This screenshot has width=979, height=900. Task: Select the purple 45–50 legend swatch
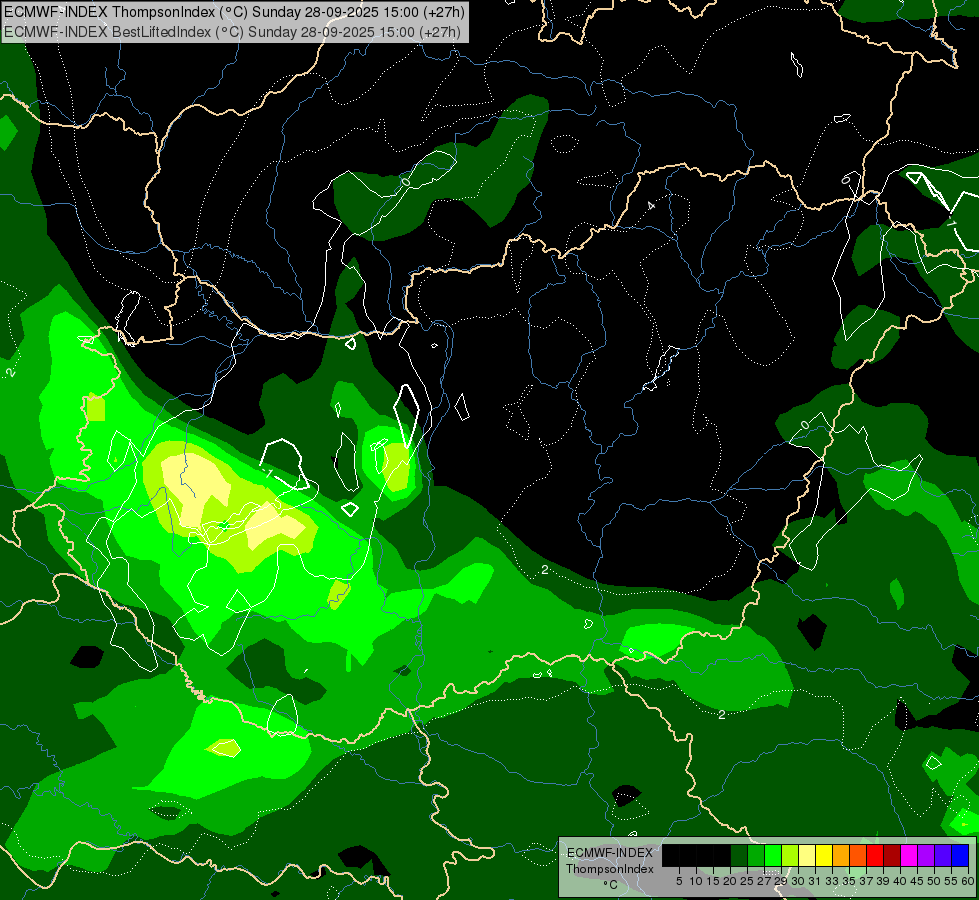(x=926, y=855)
